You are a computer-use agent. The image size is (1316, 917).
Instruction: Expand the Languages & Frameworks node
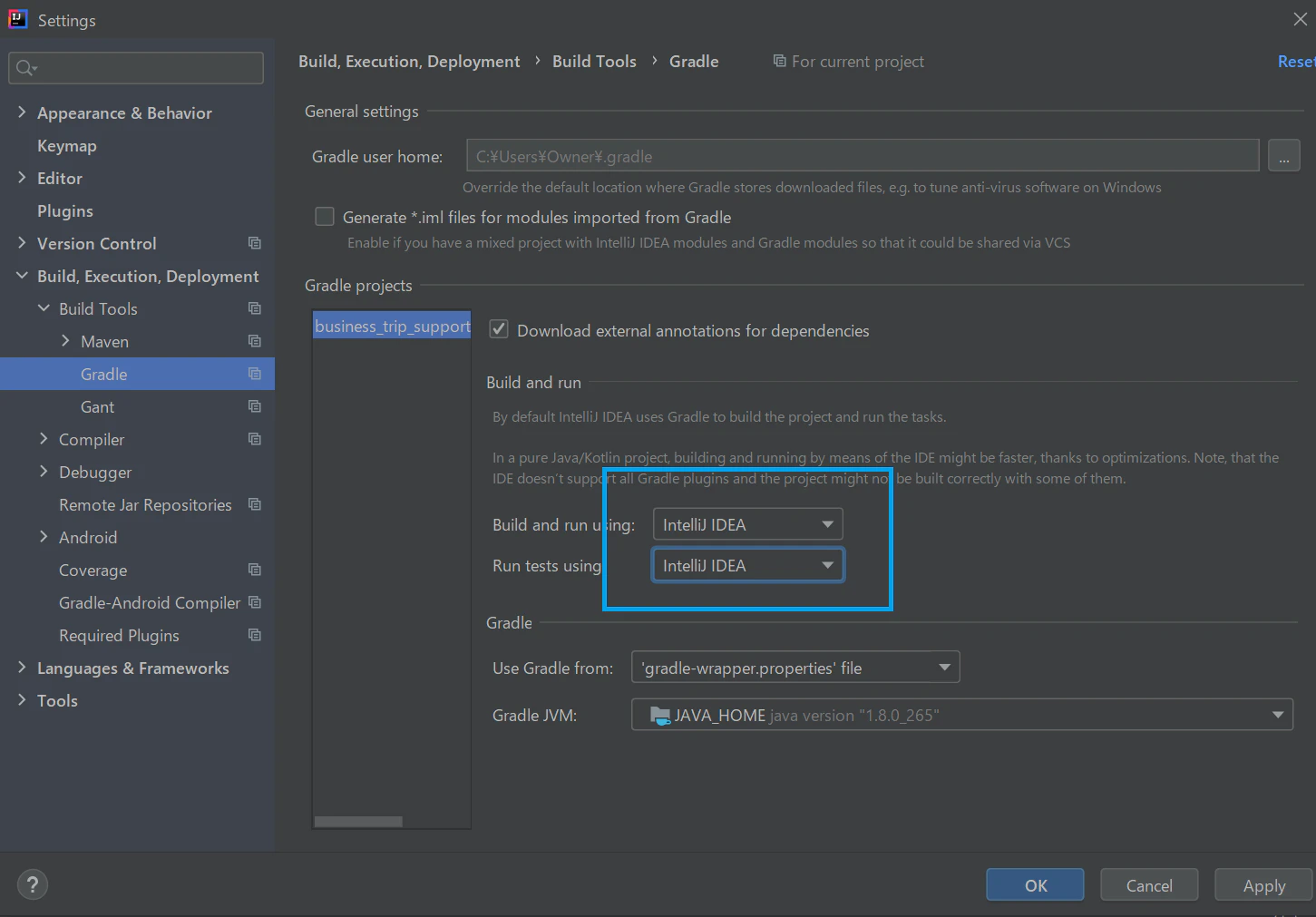pos(22,668)
